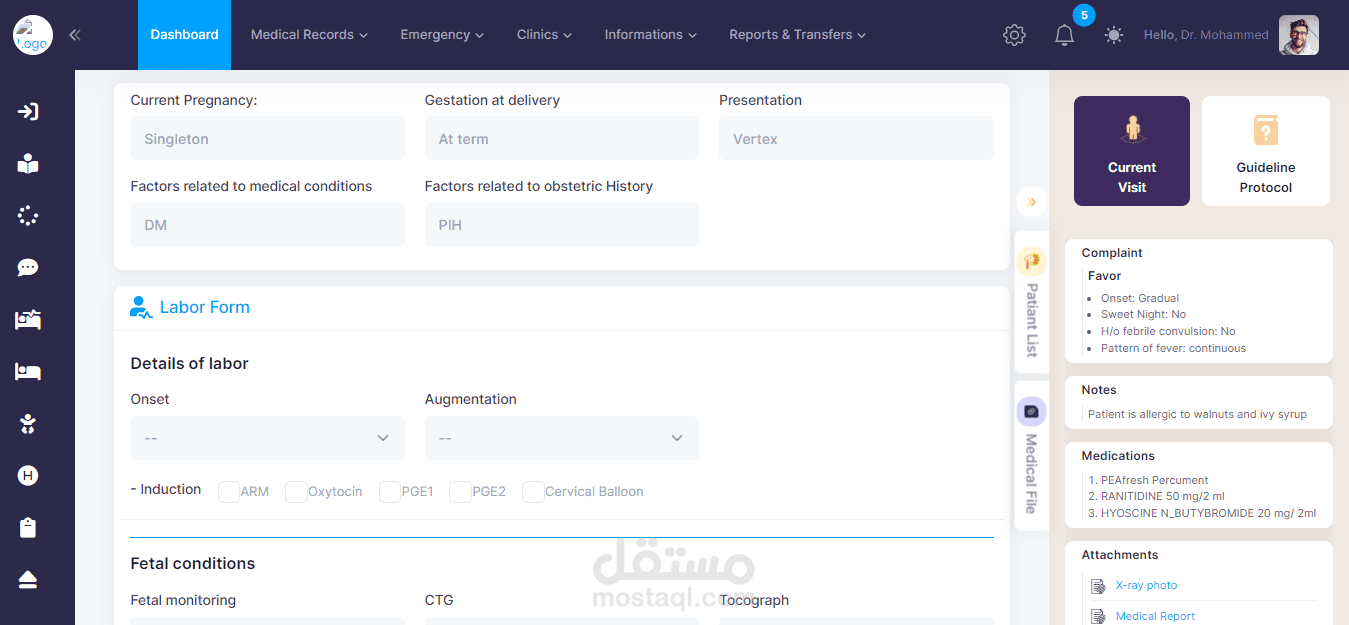
Task: Click the Gestation at delivery field
Action: point(561,139)
